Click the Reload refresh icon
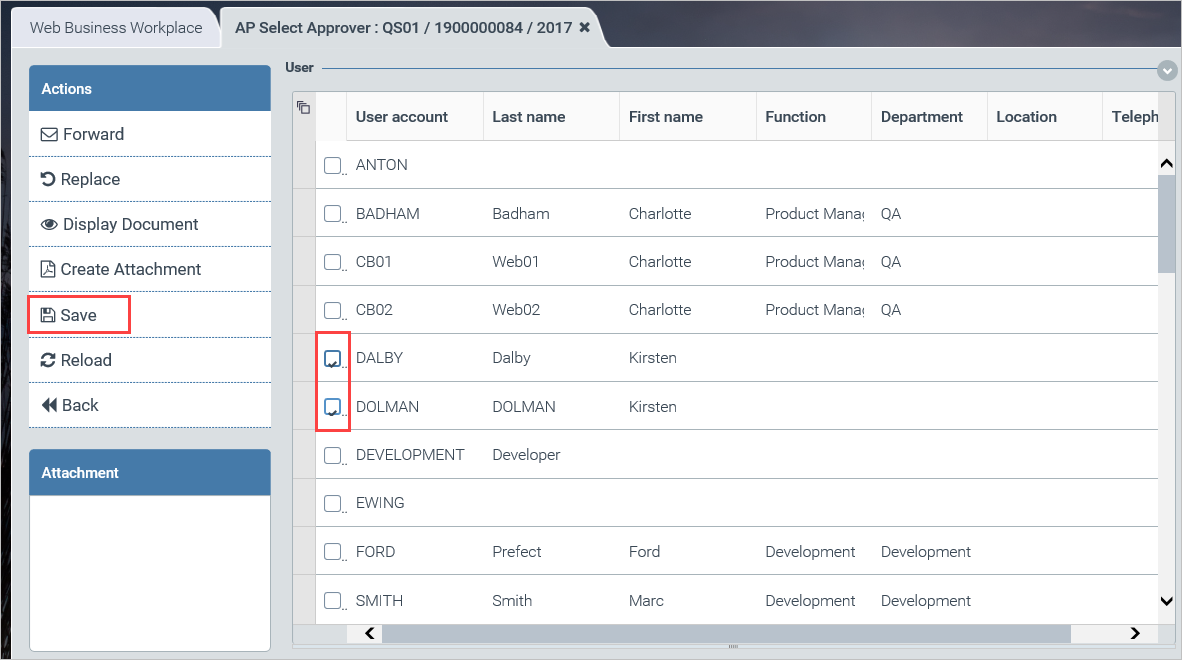This screenshot has width=1182, height=660. [48, 360]
